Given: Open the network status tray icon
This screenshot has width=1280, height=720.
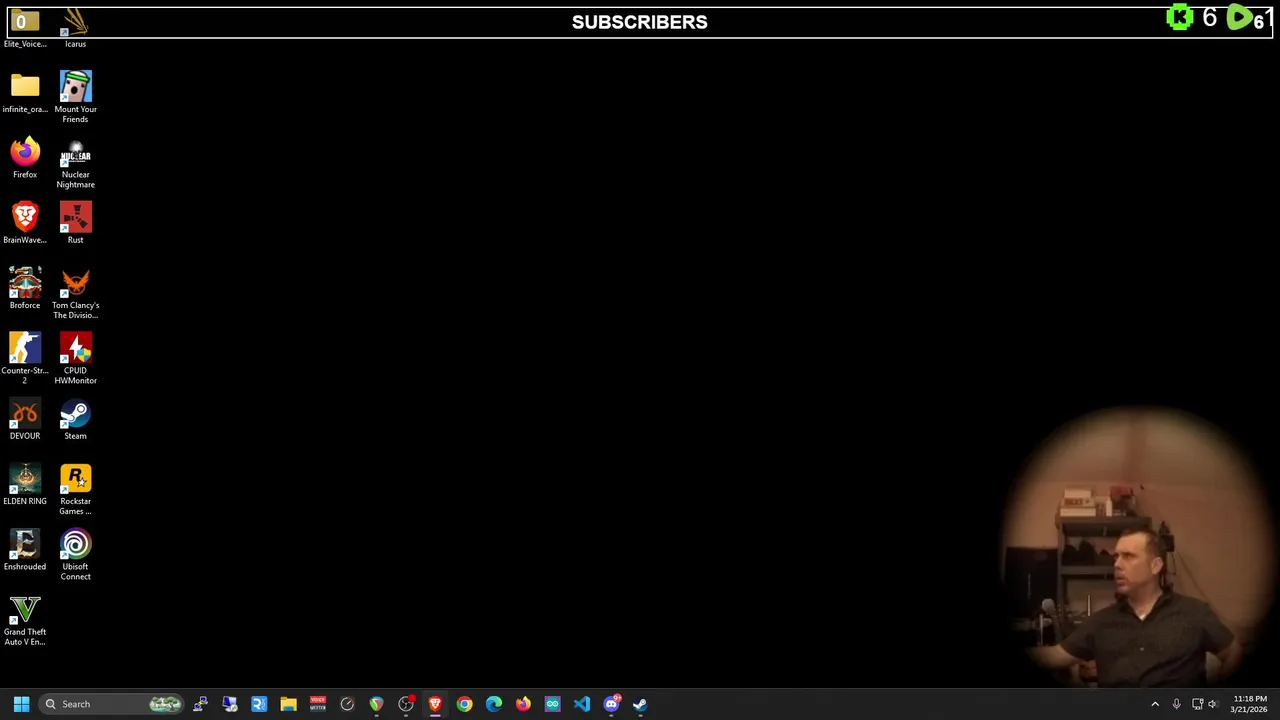Looking at the screenshot, I should 1197,704.
